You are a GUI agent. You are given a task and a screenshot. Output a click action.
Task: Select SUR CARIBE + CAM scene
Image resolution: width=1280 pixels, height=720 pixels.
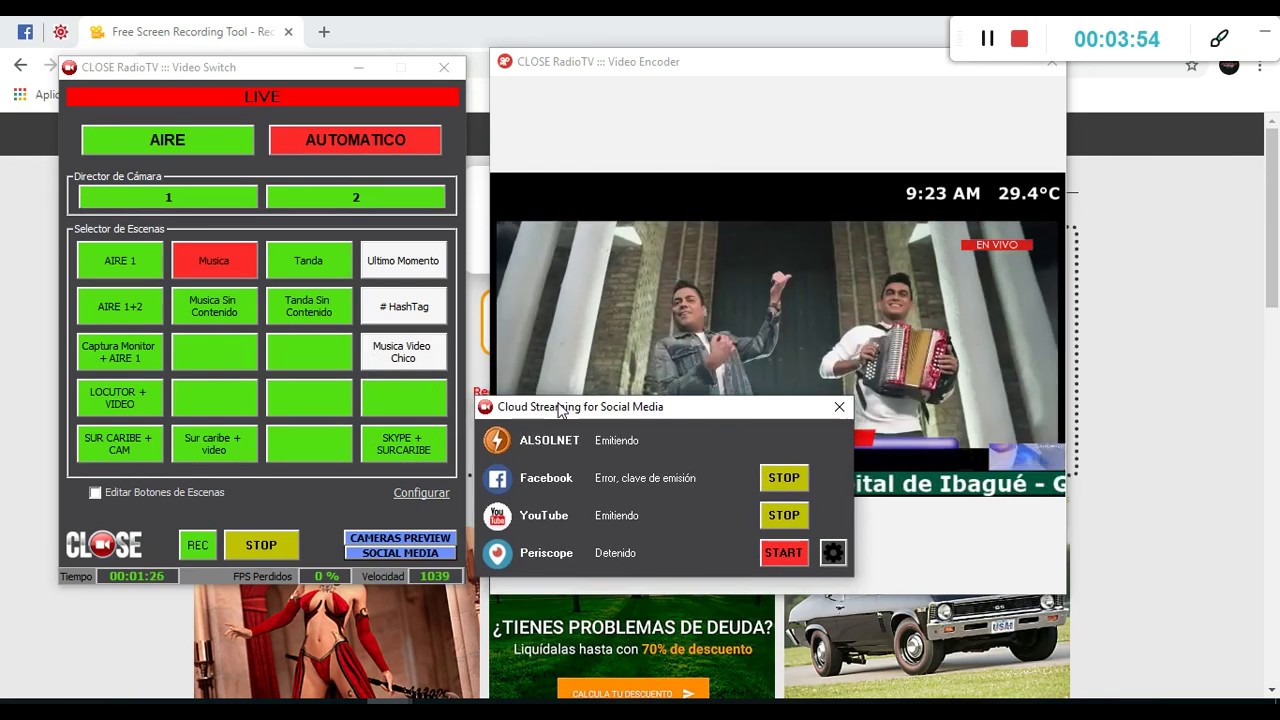point(120,444)
